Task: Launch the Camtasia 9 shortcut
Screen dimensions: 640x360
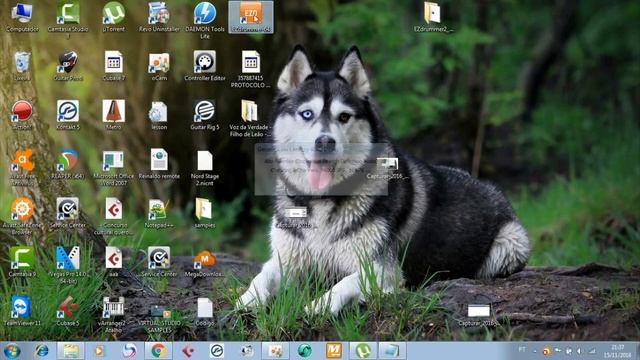Action: click(22, 262)
